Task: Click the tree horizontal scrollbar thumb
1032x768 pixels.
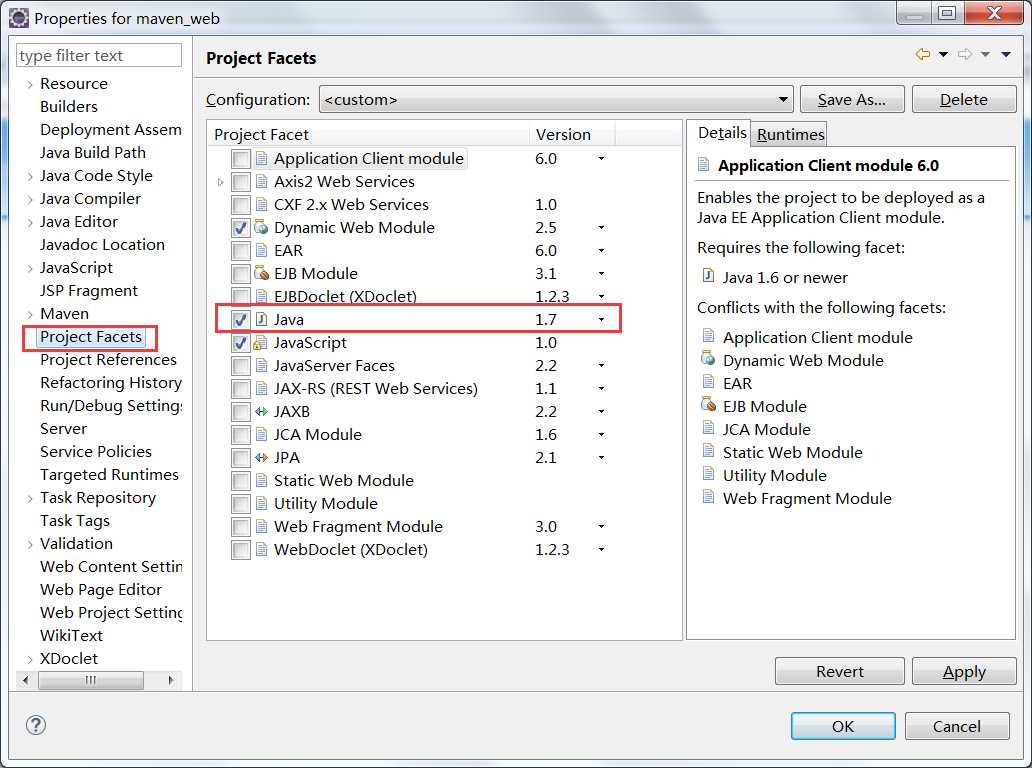Action: click(91, 680)
